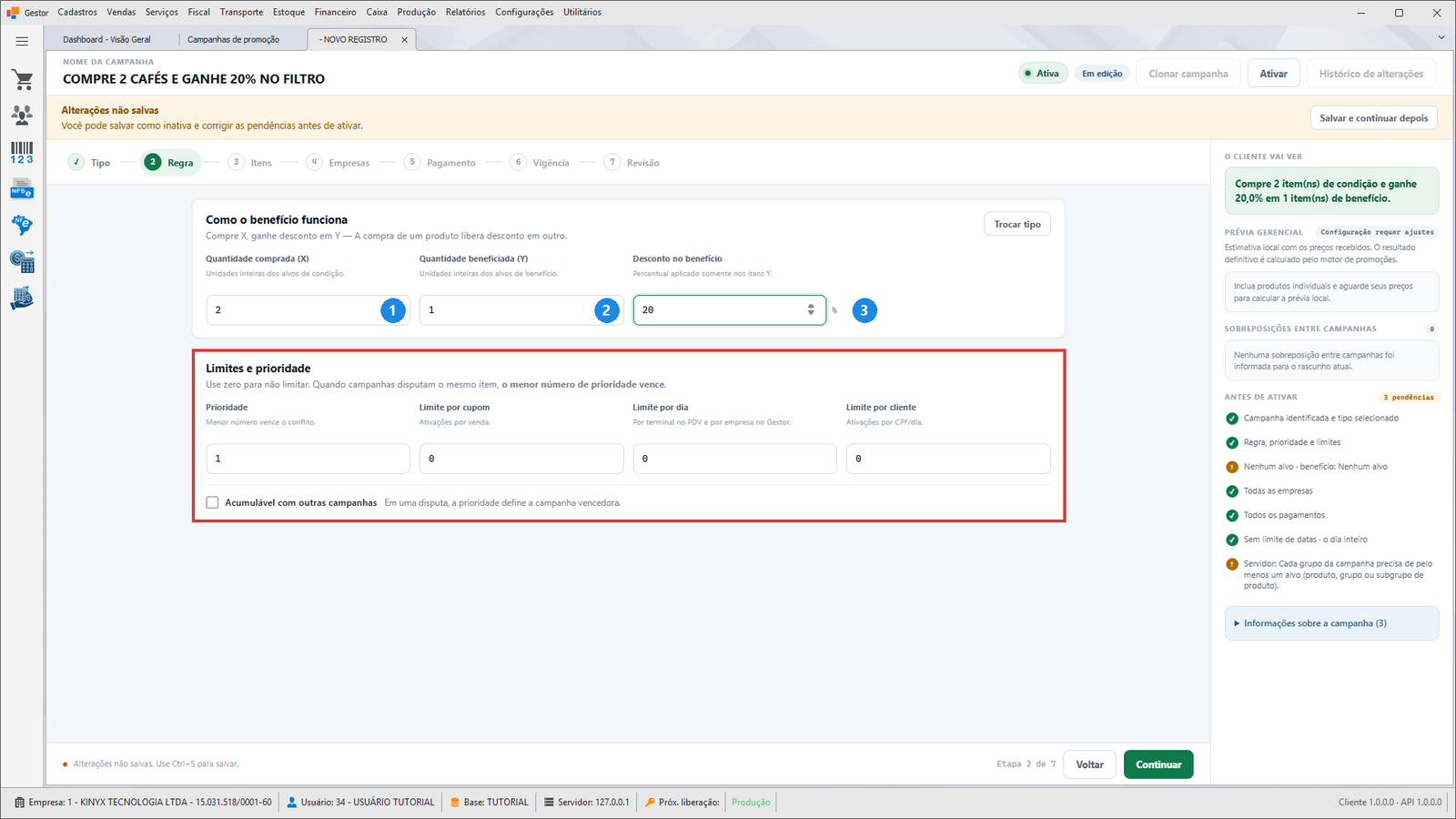
Task: Open the shopping cart sales icon
Action: pyautogui.click(x=22, y=80)
